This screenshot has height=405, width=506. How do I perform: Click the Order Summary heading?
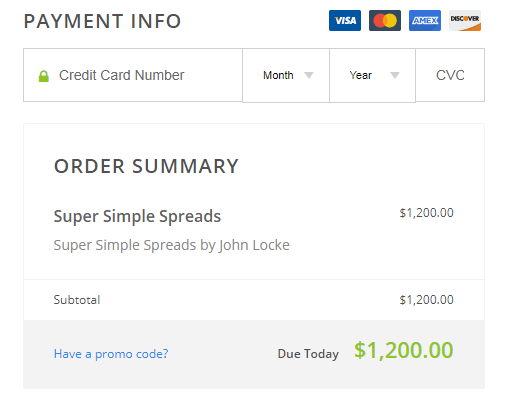(146, 166)
